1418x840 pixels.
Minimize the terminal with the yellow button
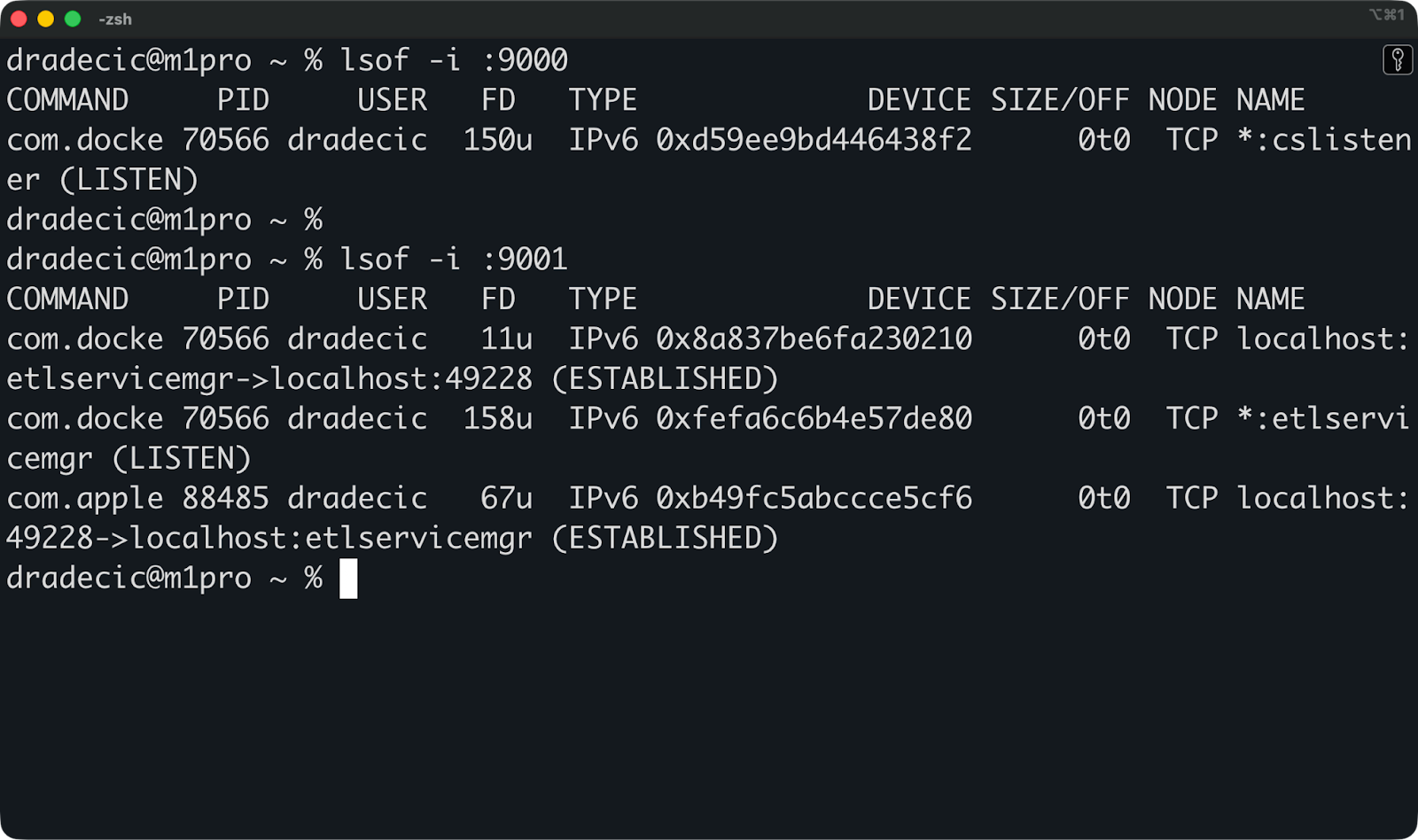point(46,19)
